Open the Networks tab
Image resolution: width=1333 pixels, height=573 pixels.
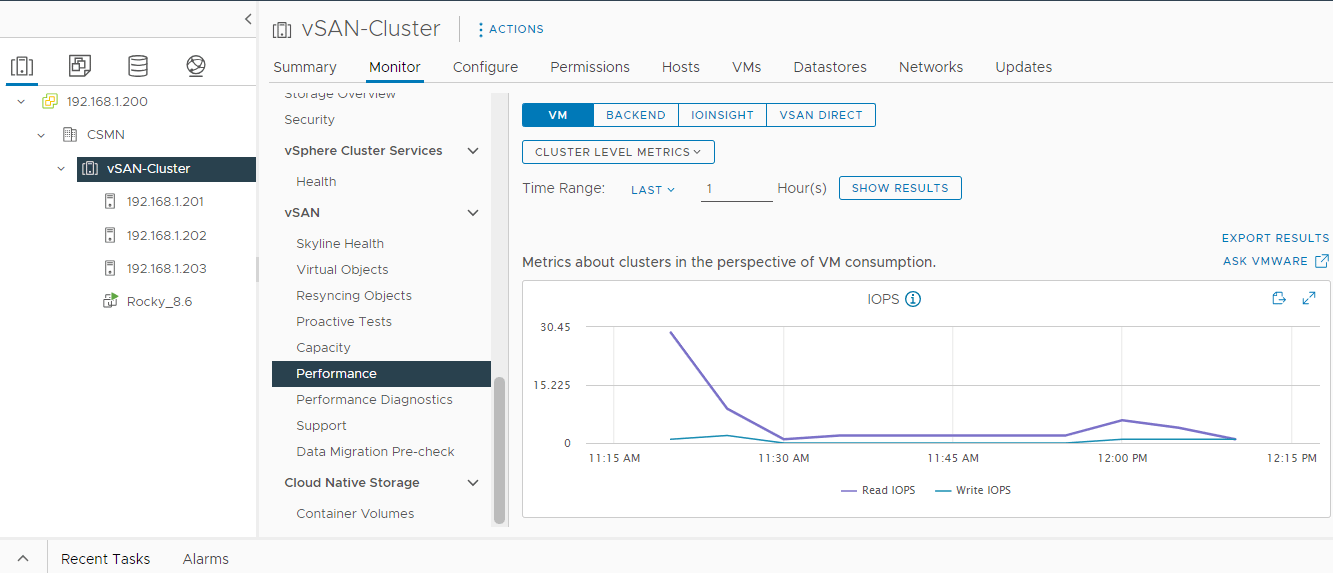(931, 67)
